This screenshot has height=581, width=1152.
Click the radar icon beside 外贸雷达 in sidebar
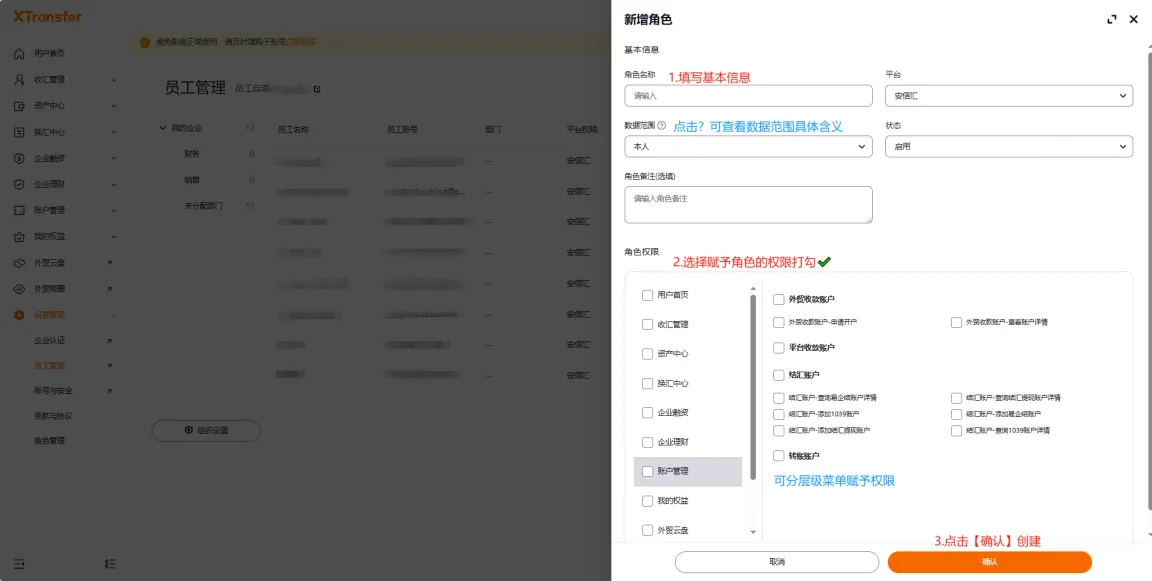coord(19,289)
